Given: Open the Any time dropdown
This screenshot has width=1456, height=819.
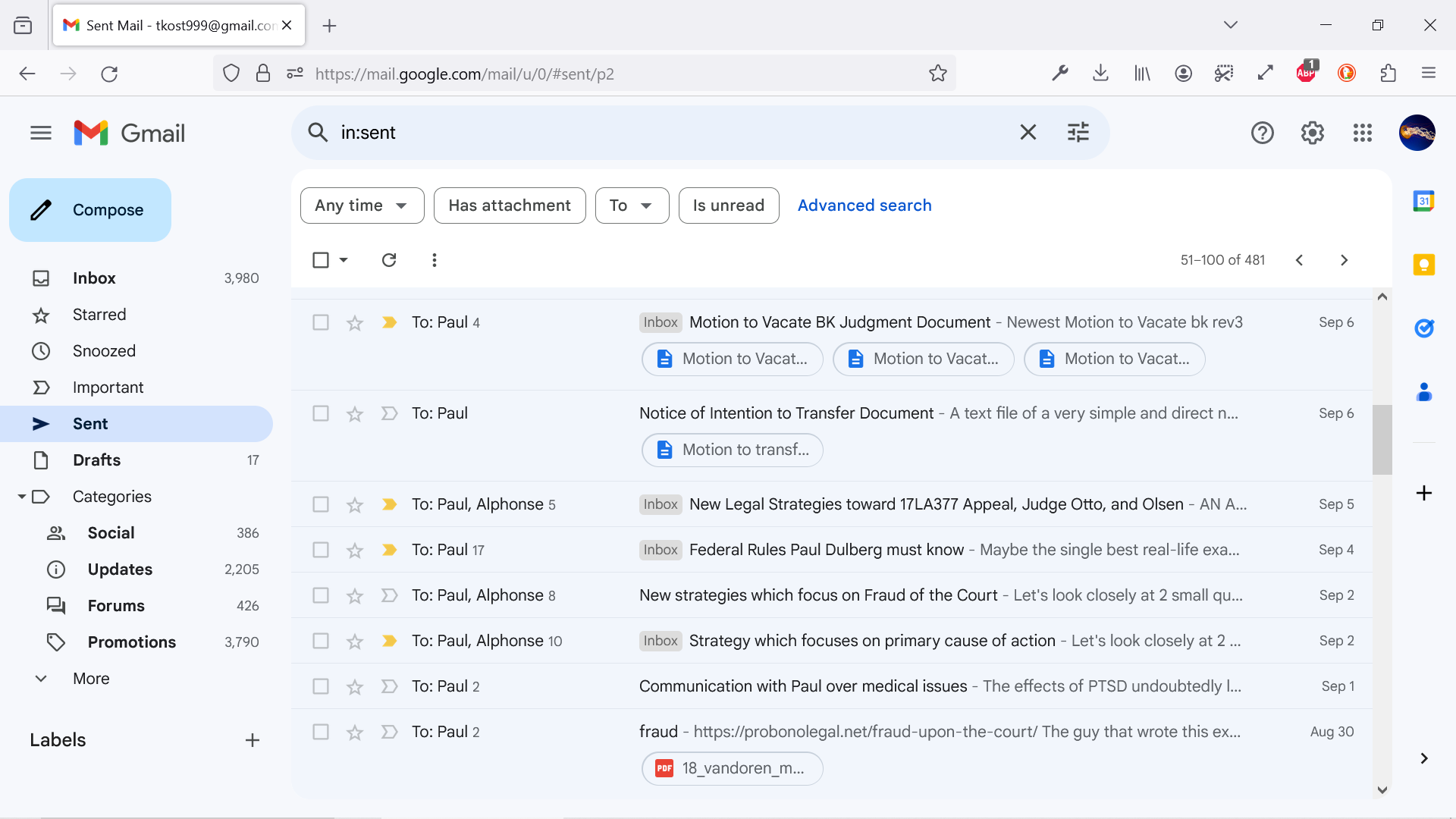Looking at the screenshot, I should 362,206.
